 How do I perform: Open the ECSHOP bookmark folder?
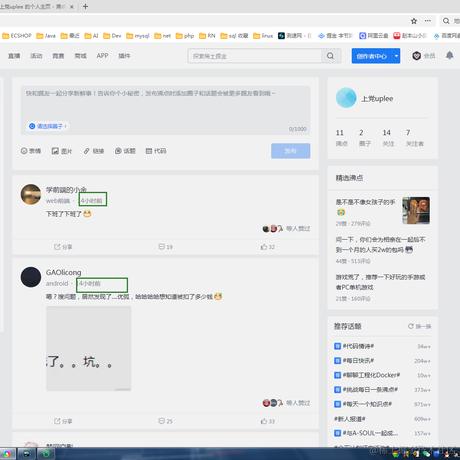point(17,36)
